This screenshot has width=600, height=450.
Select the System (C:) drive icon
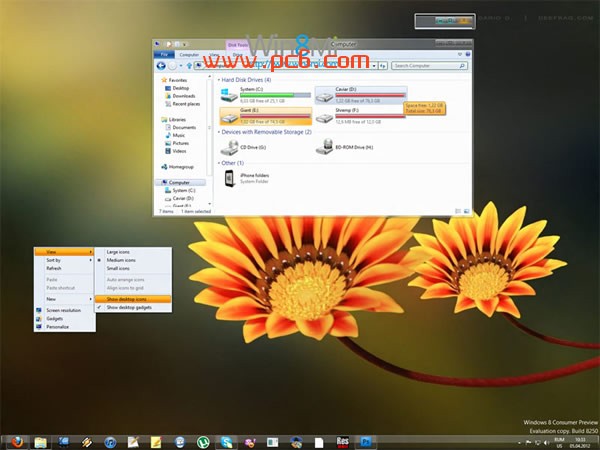coord(229,95)
